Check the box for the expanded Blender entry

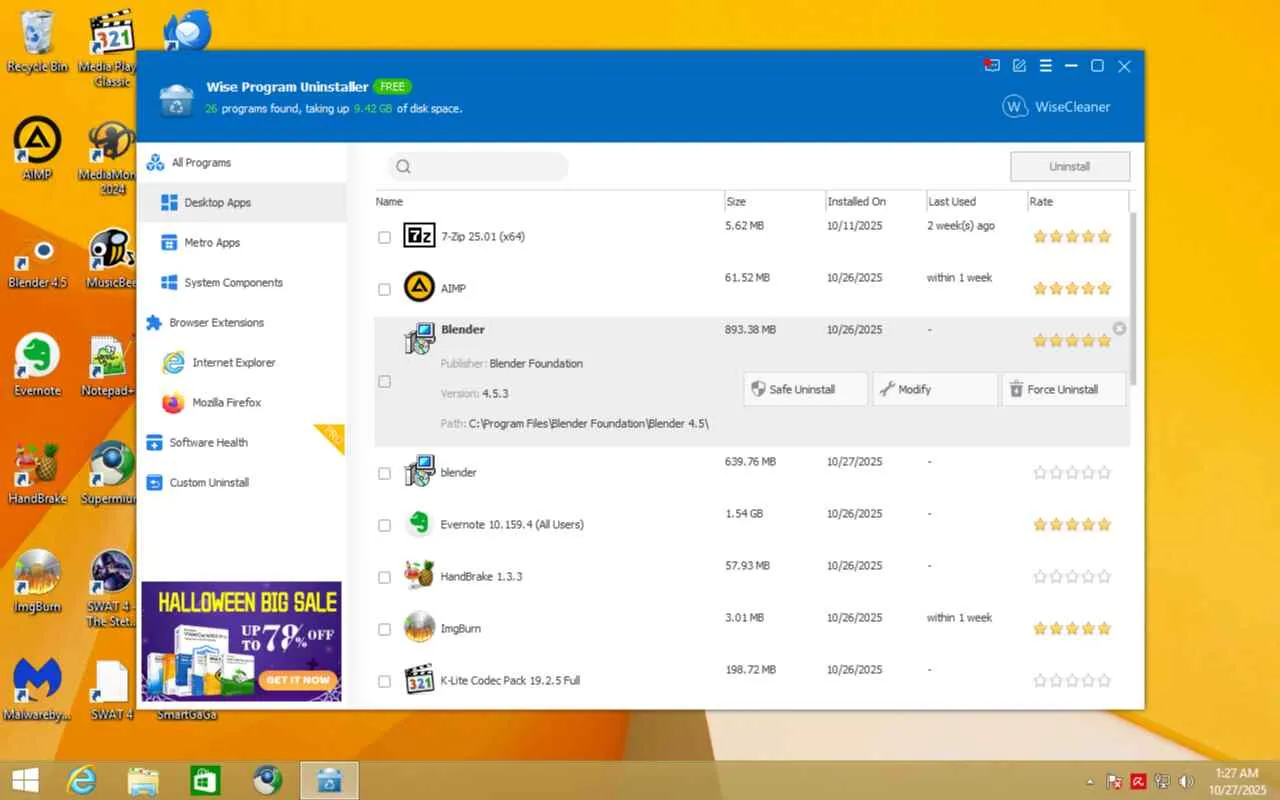pos(384,381)
